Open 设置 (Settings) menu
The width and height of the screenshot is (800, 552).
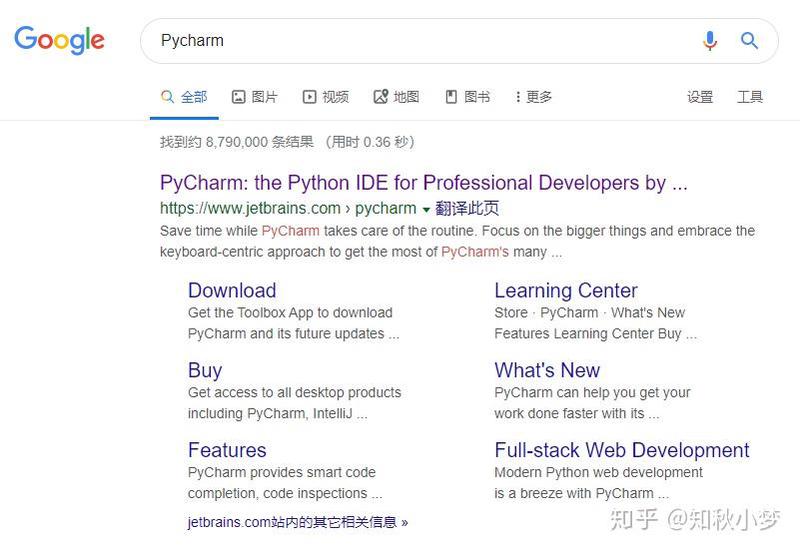point(700,97)
